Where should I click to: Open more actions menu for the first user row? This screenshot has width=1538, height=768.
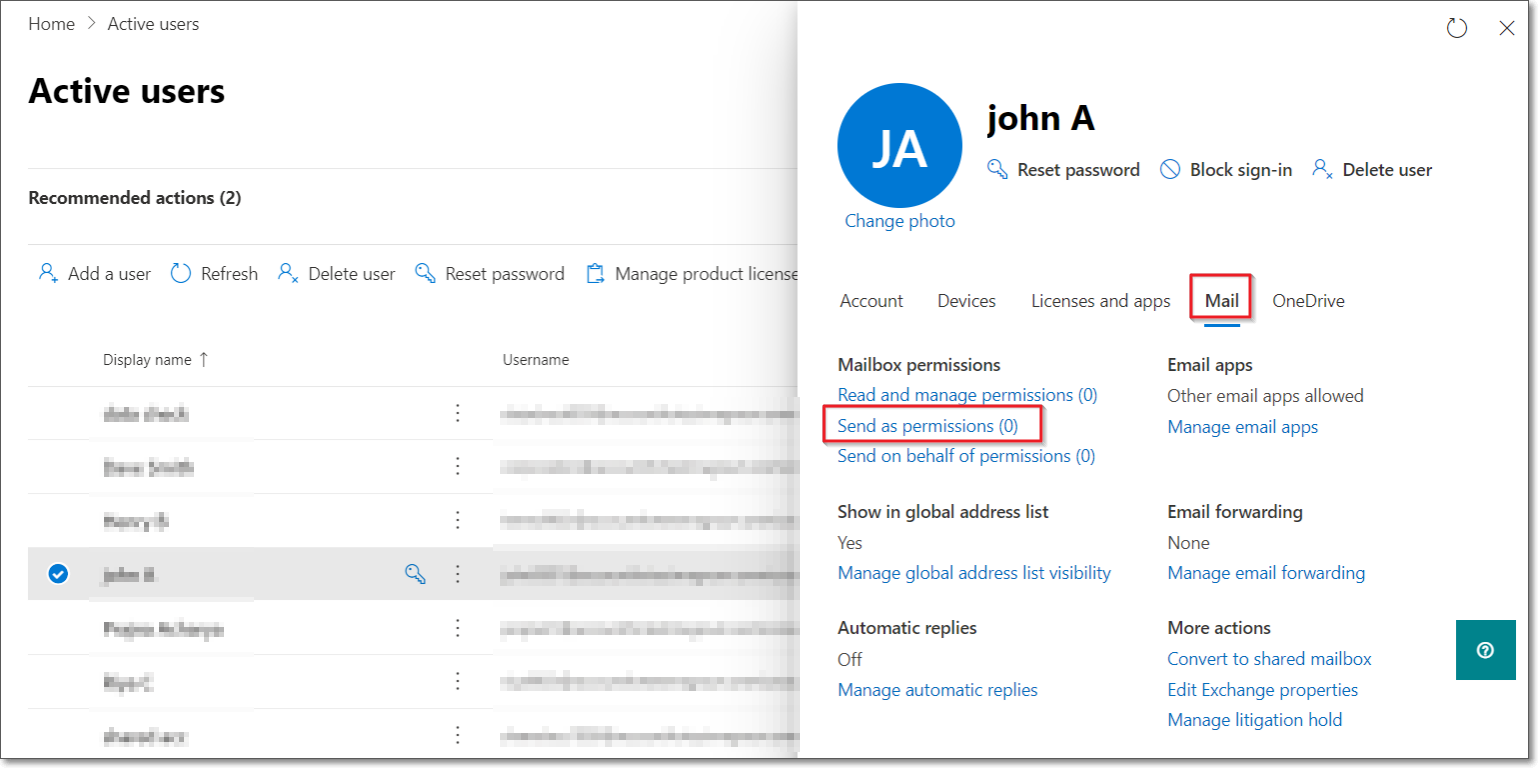458,413
